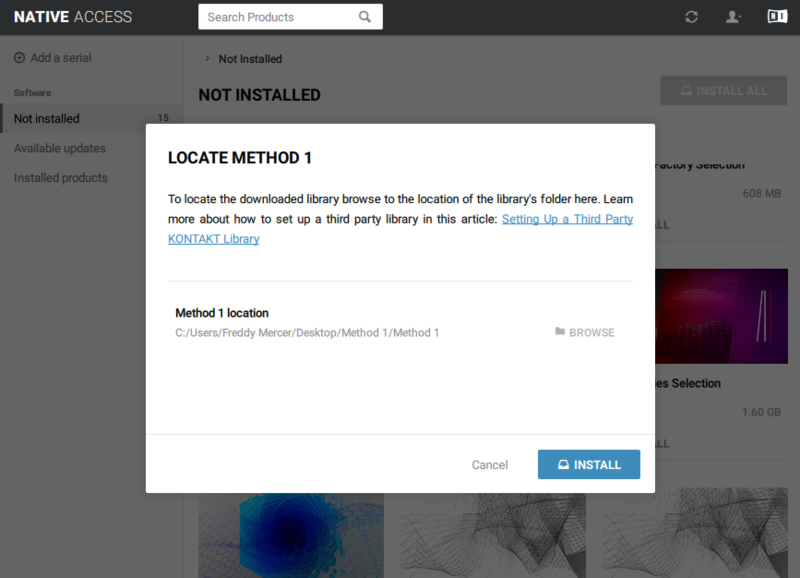Focus the Search Products field
800x578 pixels.
pyautogui.click(x=278, y=17)
